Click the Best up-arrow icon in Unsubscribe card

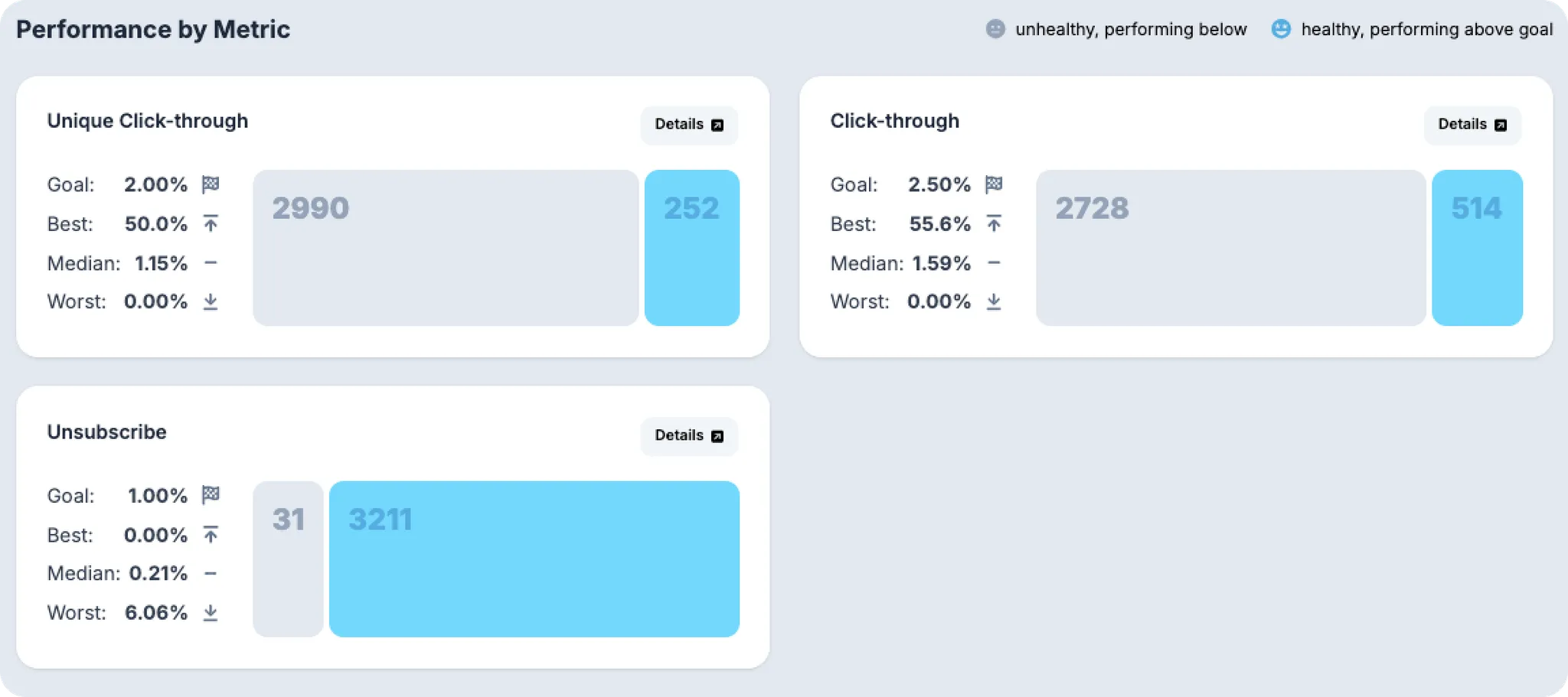click(x=211, y=534)
